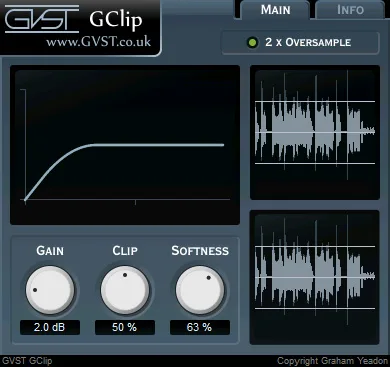Switch to the Info tab
Viewport: 390px width, 367px height.
point(350,10)
